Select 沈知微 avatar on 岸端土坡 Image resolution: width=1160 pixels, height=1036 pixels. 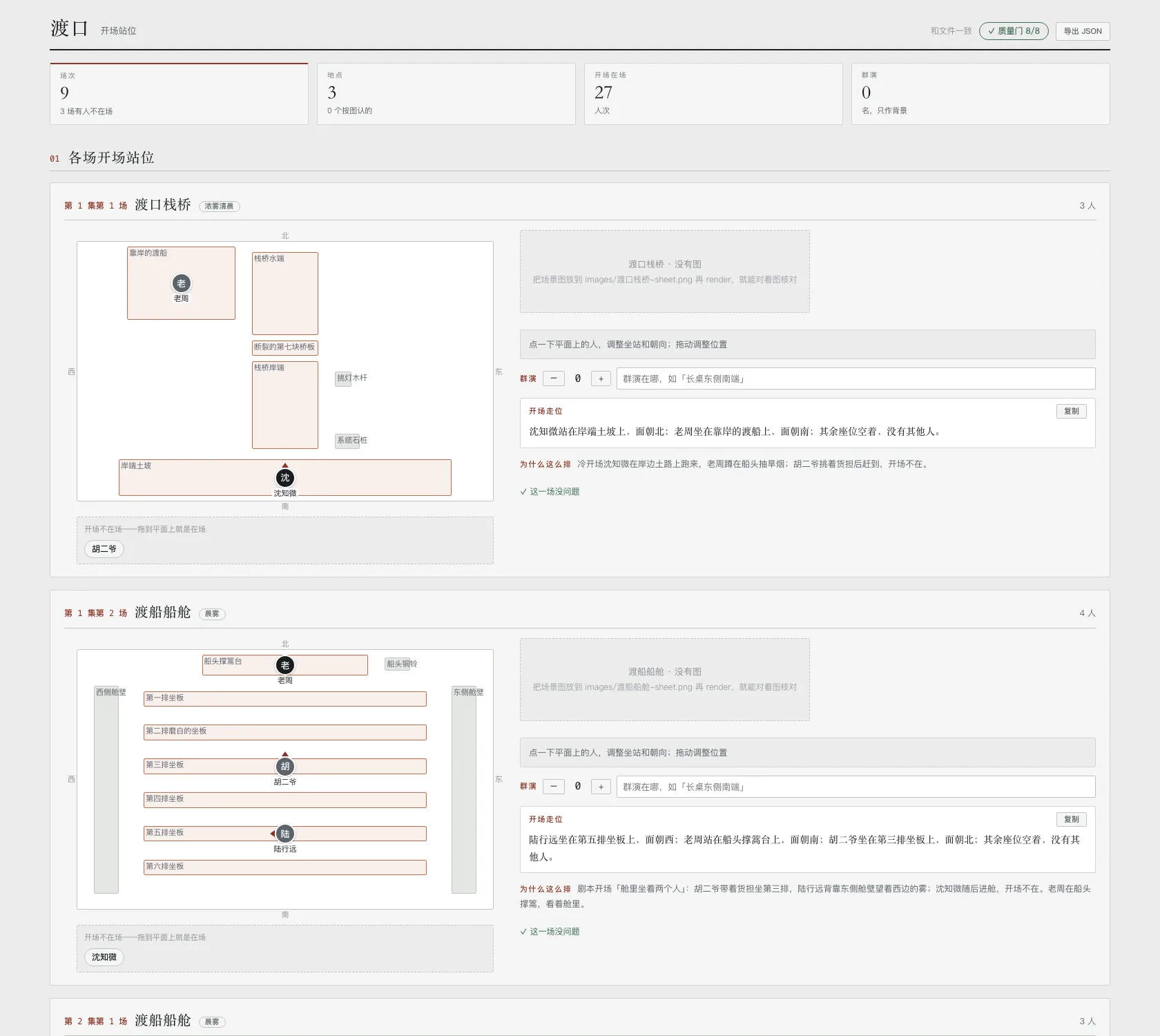click(x=285, y=477)
